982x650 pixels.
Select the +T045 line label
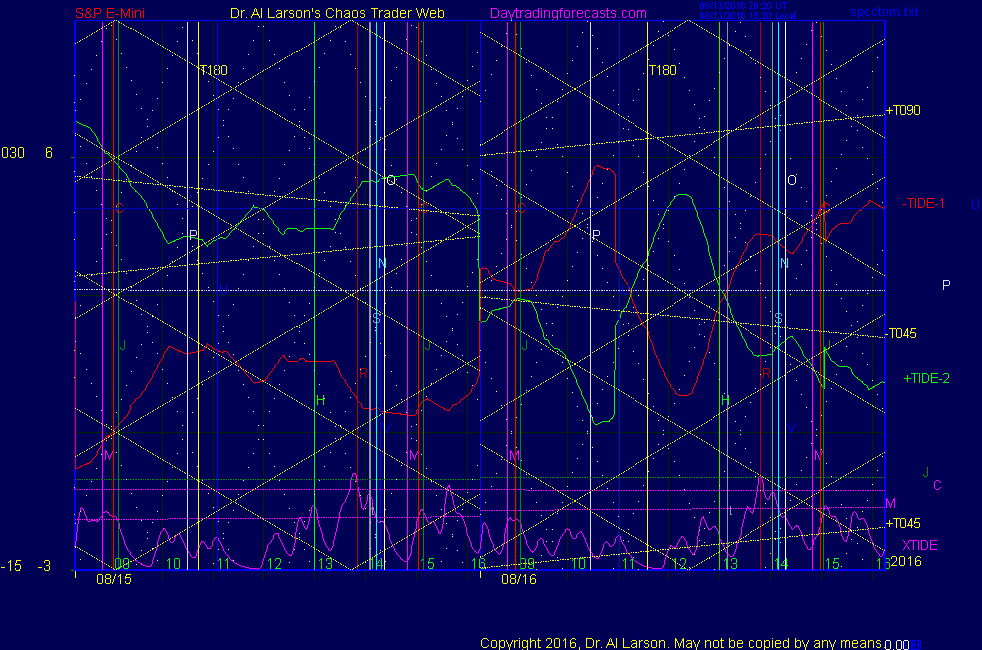coord(902,523)
